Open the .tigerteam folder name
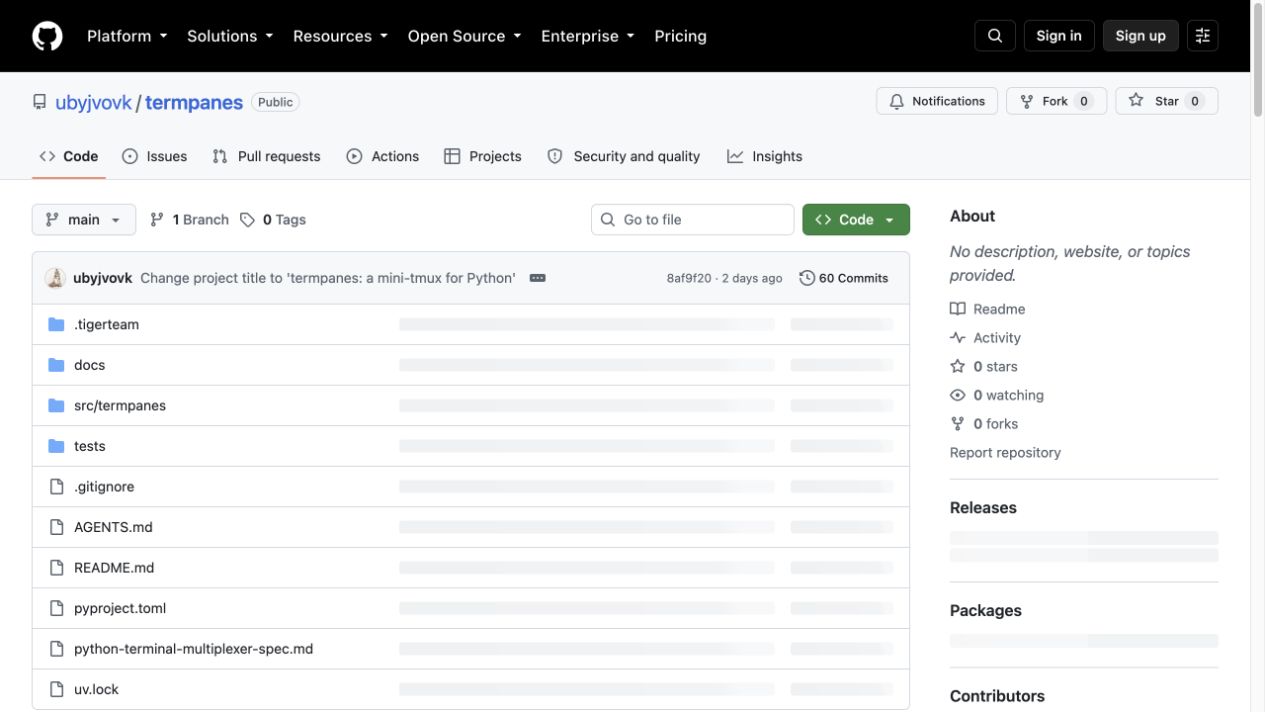The height and width of the screenshot is (712, 1265). click(x=107, y=324)
